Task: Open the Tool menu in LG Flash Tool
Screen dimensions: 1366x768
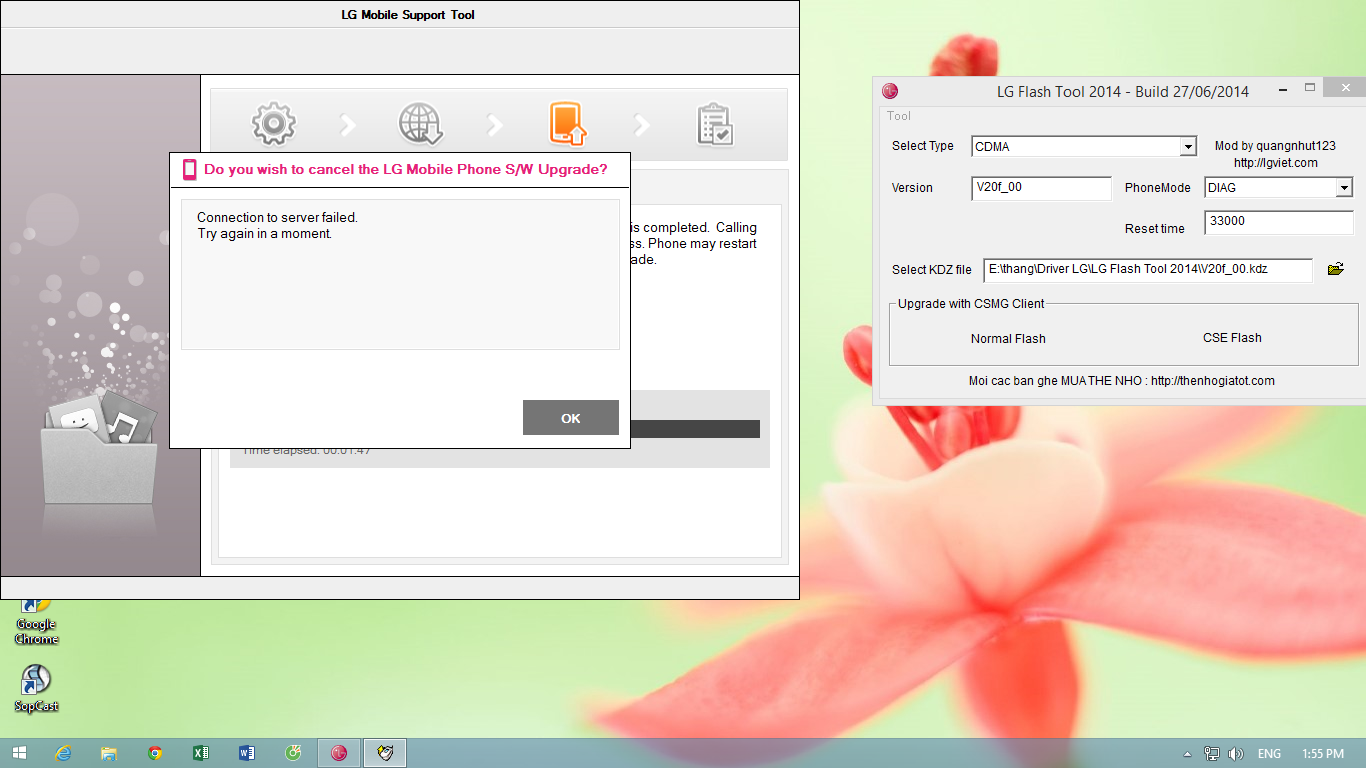Action: (899, 116)
